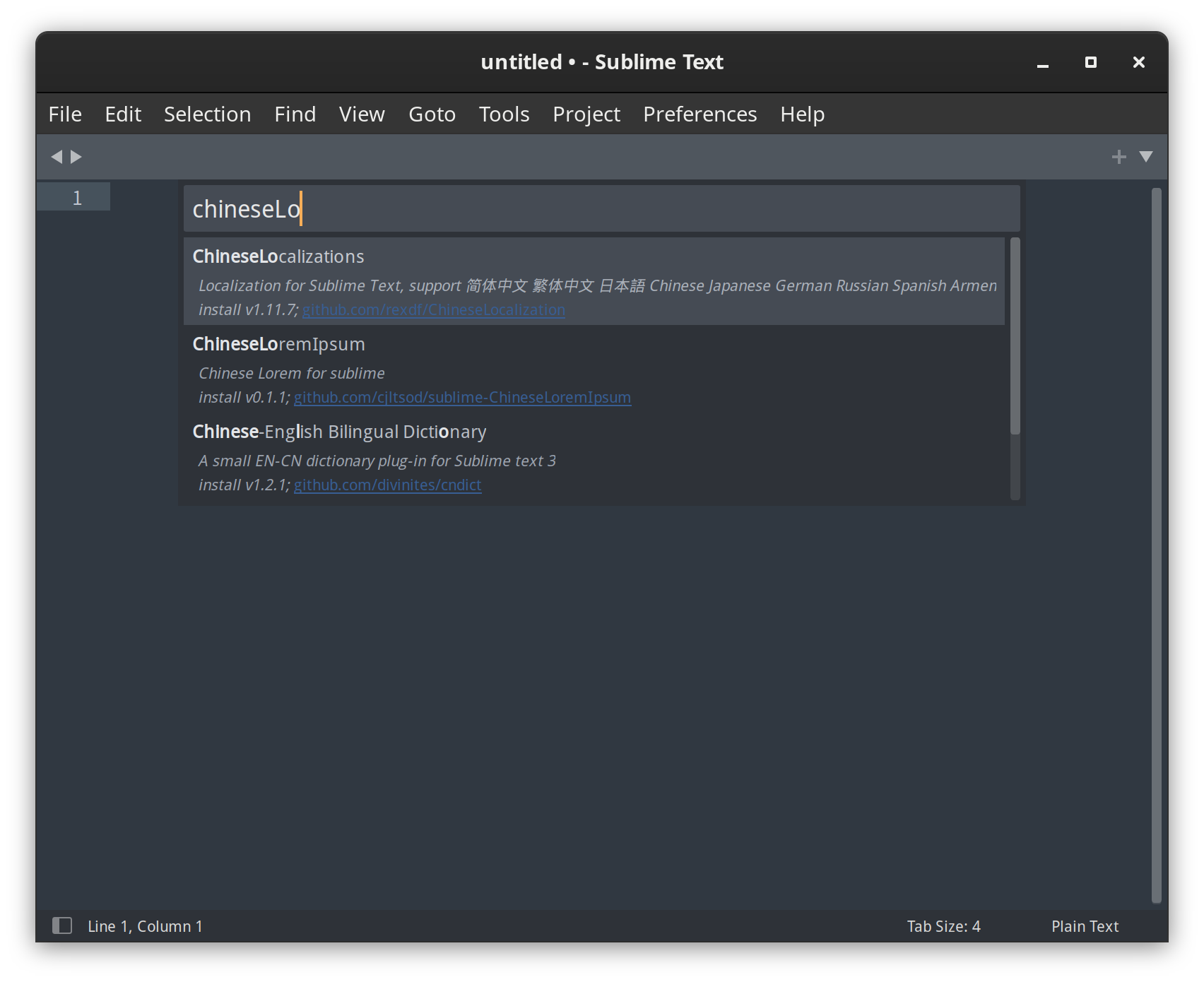
Task: Open the Project menu
Action: tap(586, 114)
